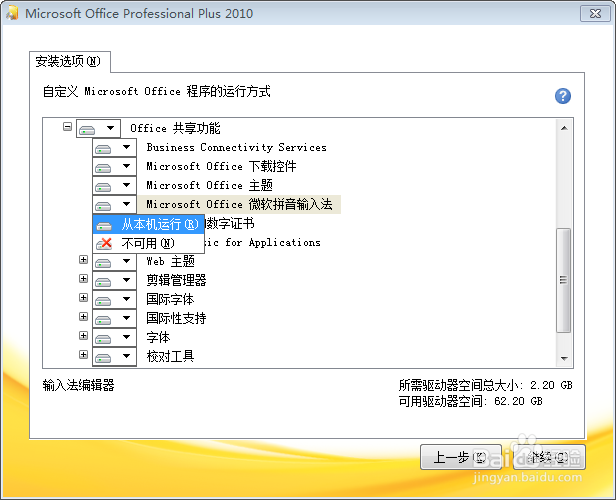616x500 pixels.
Task: Open install dropdown for 国际字体
Action: pos(114,299)
